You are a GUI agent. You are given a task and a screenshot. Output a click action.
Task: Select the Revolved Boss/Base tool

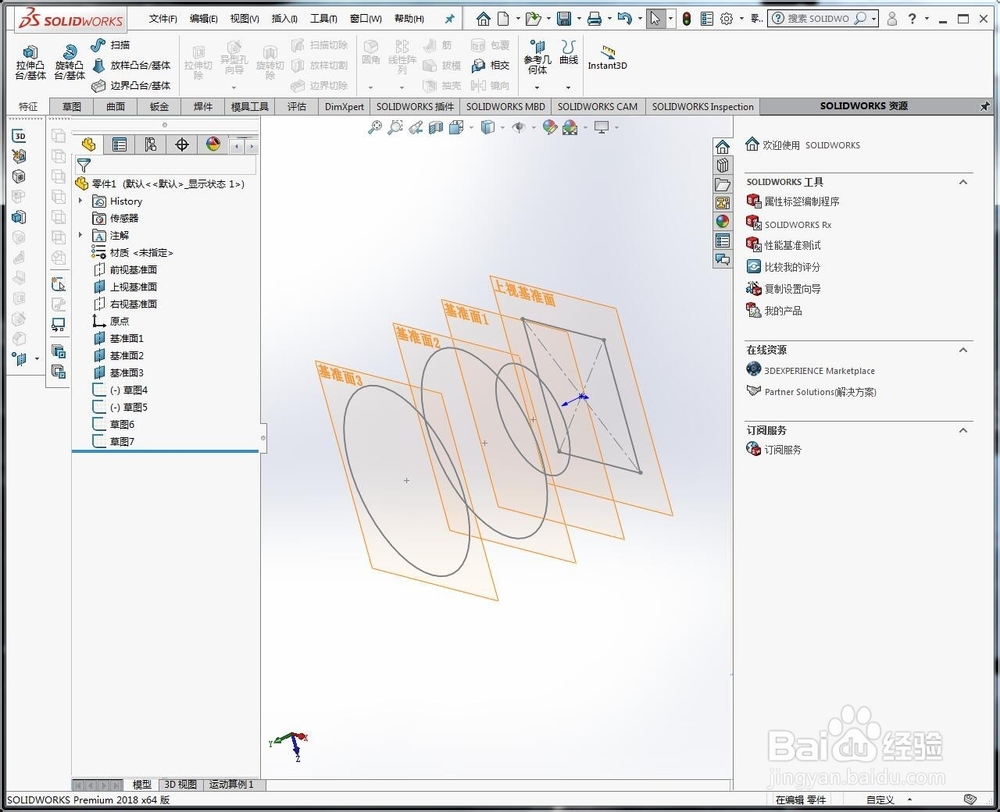(x=69, y=62)
